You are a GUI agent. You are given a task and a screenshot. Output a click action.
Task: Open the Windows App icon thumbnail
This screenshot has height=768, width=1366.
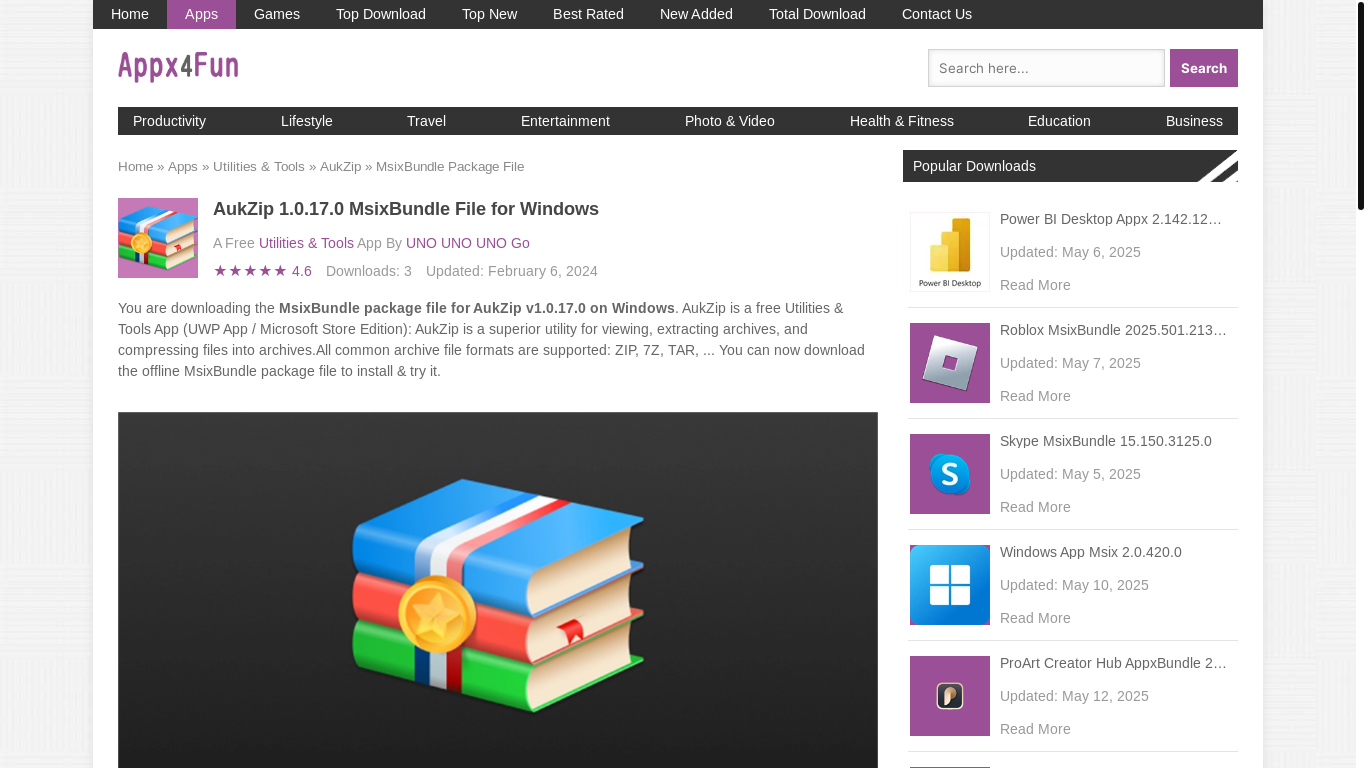[950, 585]
